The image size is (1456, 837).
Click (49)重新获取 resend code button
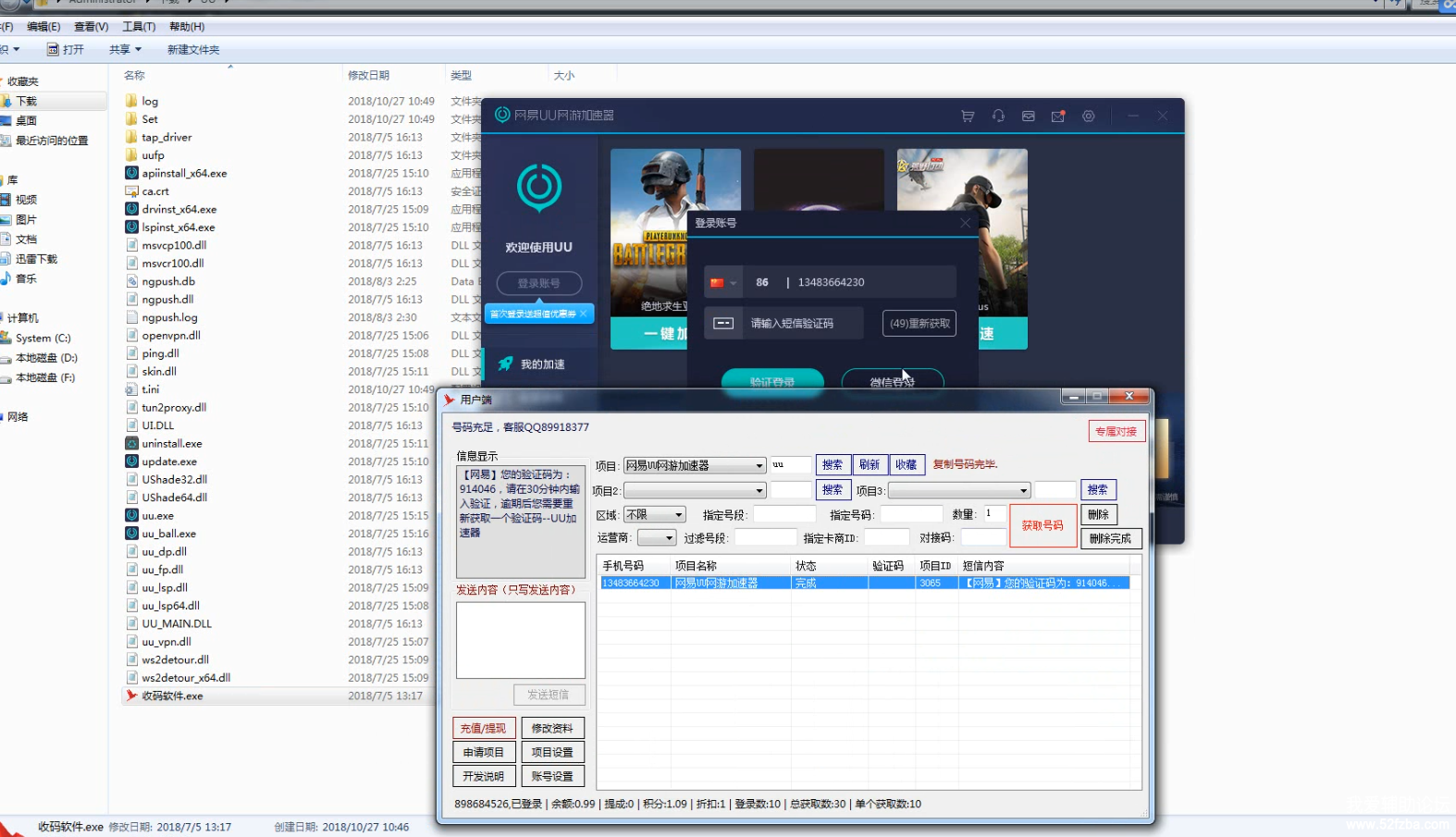[x=919, y=324]
